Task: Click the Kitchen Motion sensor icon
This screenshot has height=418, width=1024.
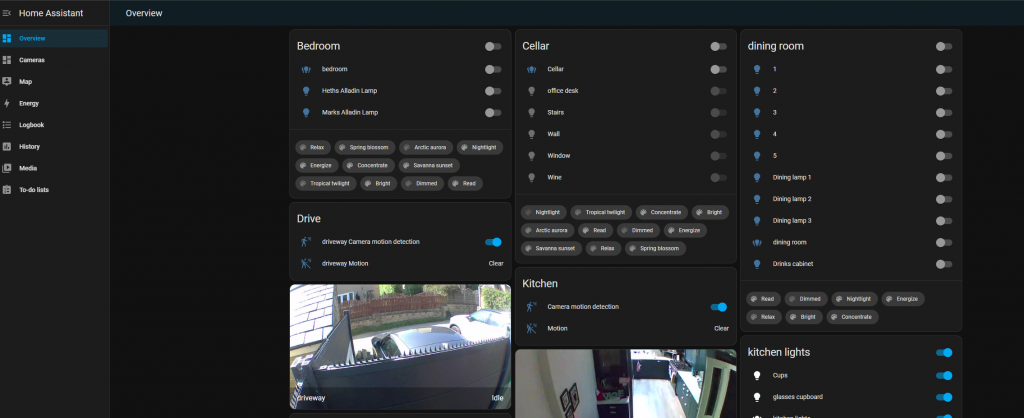Action: click(x=532, y=329)
